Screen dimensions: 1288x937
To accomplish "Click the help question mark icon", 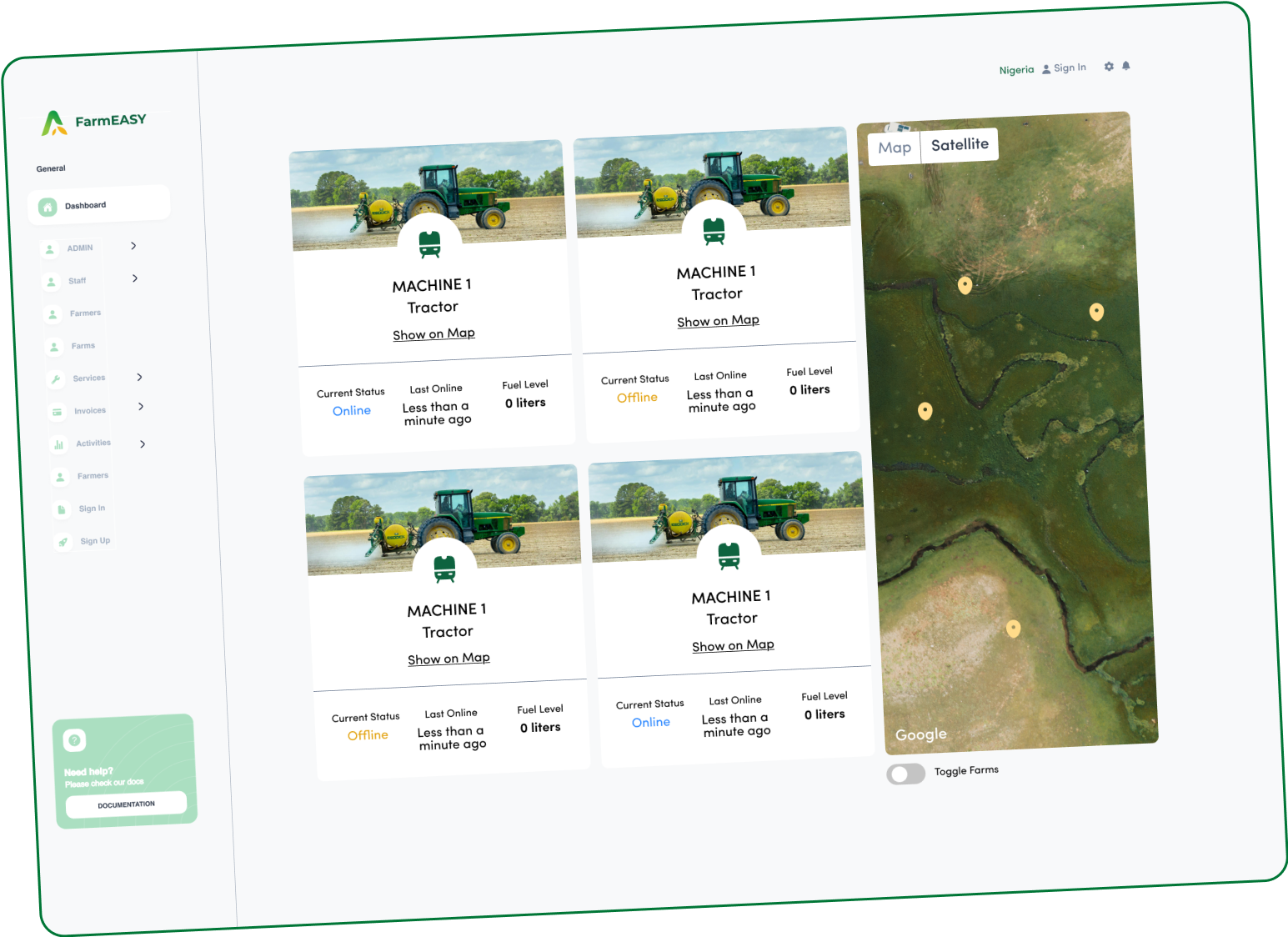I will pos(74,740).
